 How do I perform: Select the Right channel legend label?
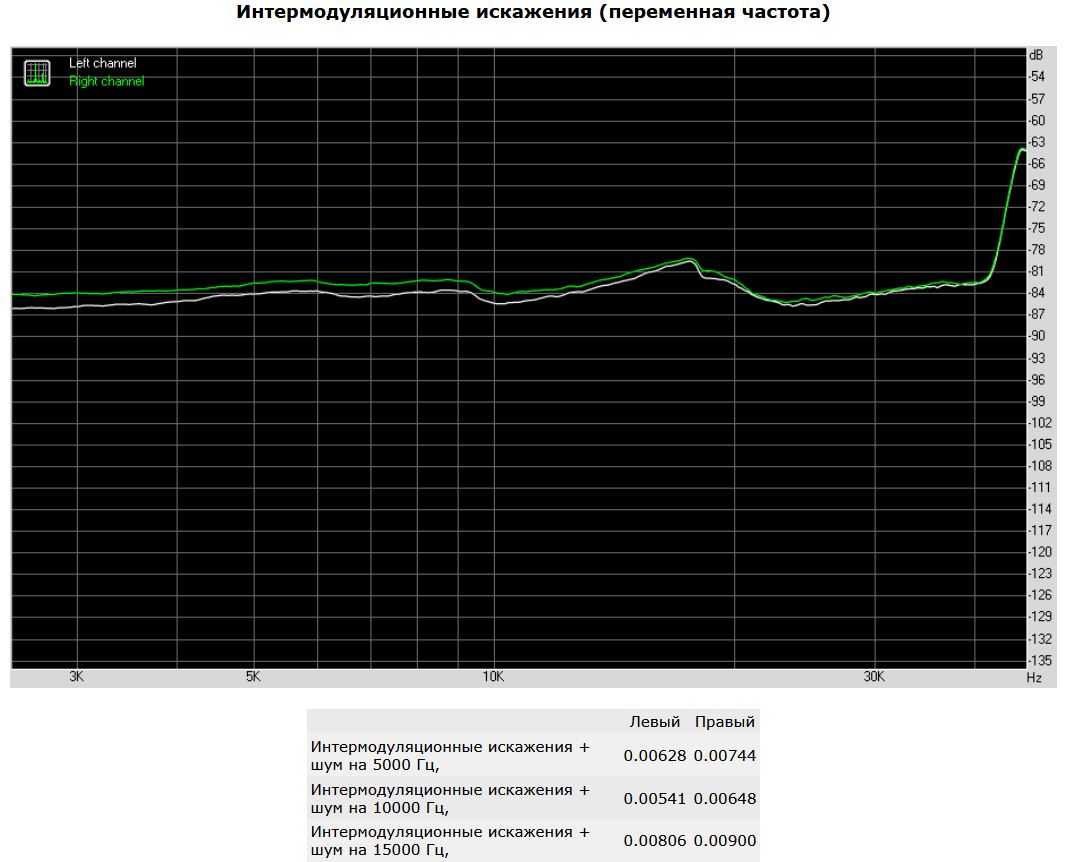pyautogui.click(x=106, y=81)
